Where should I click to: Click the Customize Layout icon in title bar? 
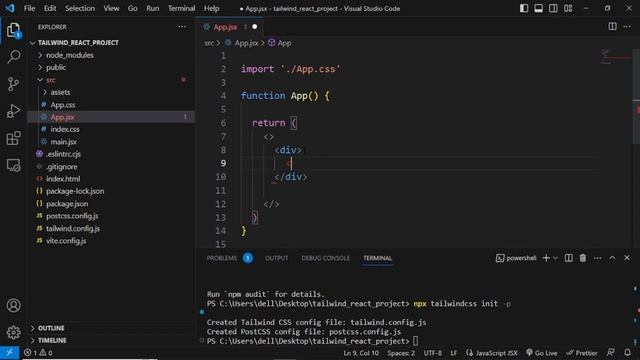tap(568, 8)
